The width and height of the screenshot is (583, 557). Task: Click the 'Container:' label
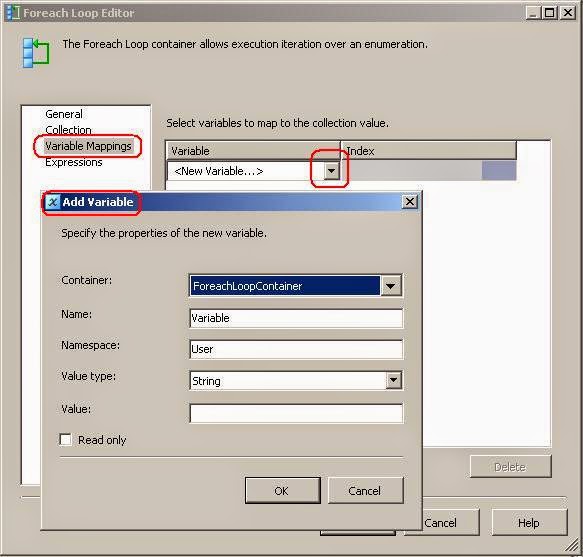click(x=86, y=280)
